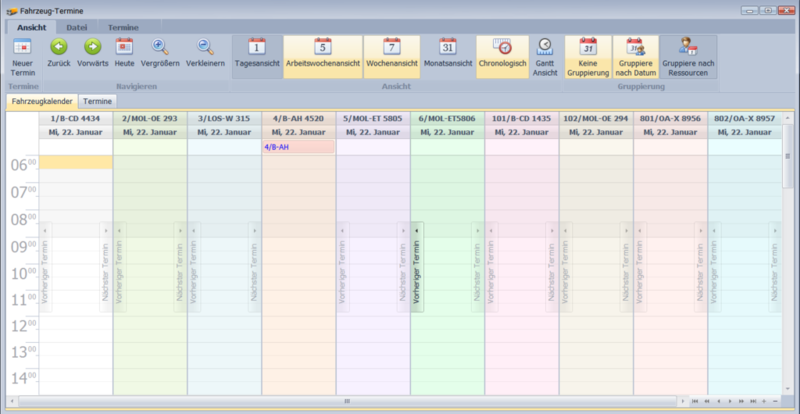The height and width of the screenshot is (414, 800).
Task: Zoom out using Verkleinern
Action: 205,53
